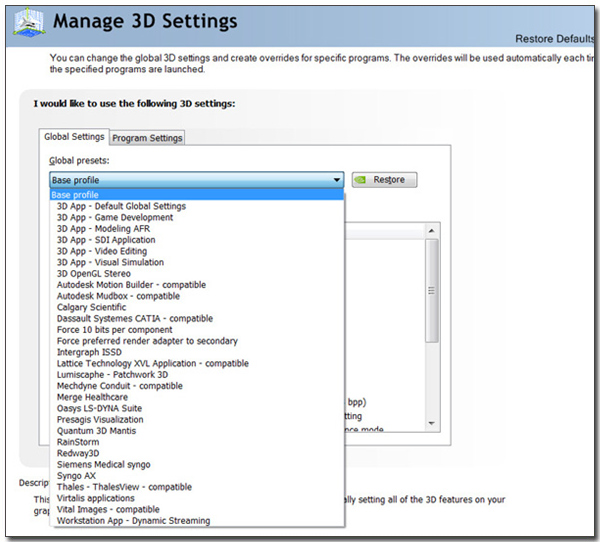Select the Global Settings tab
Viewport: 600px width, 542px height.
[74, 137]
